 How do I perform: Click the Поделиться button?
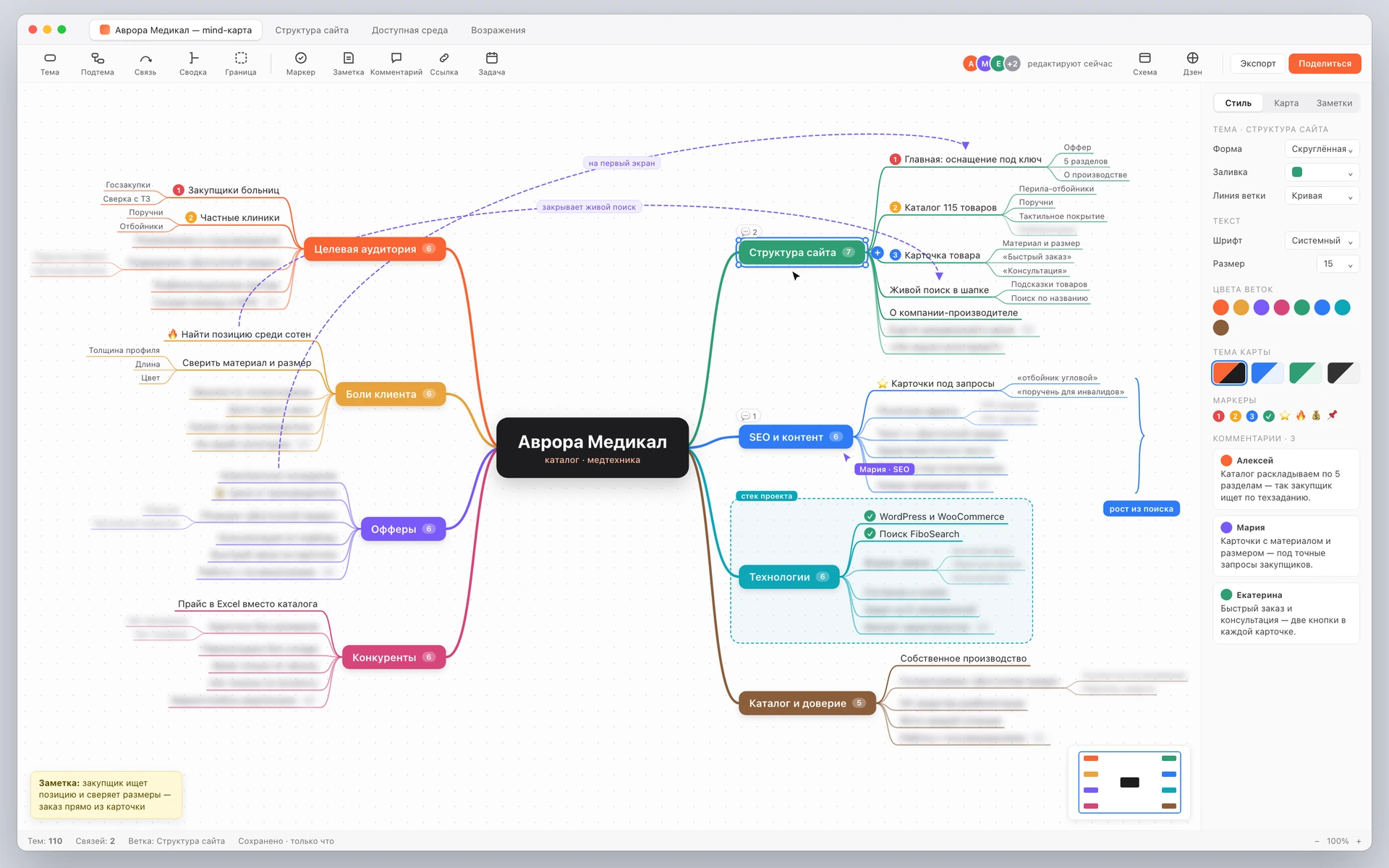1325,64
